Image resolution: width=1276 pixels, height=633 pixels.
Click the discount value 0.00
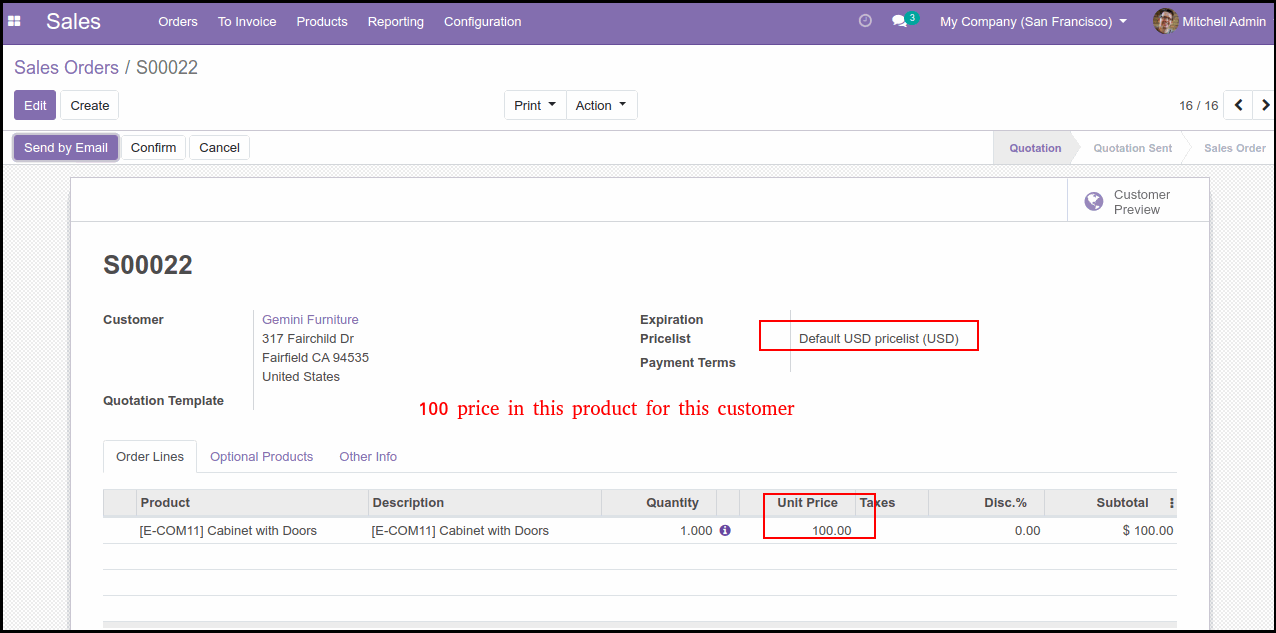1027,531
